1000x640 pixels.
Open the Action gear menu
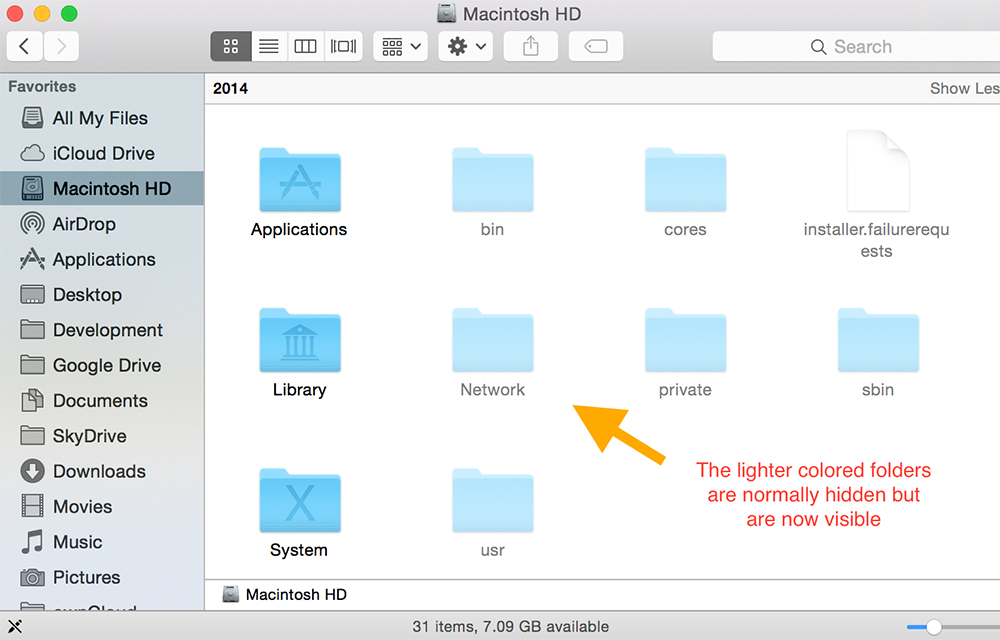coord(464,46)
